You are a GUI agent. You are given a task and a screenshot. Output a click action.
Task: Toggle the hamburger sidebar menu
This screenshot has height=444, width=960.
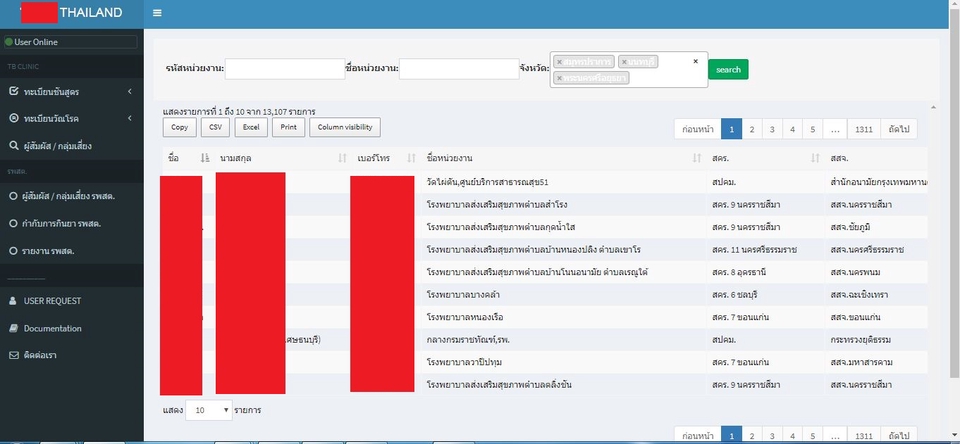pos(157,13)
